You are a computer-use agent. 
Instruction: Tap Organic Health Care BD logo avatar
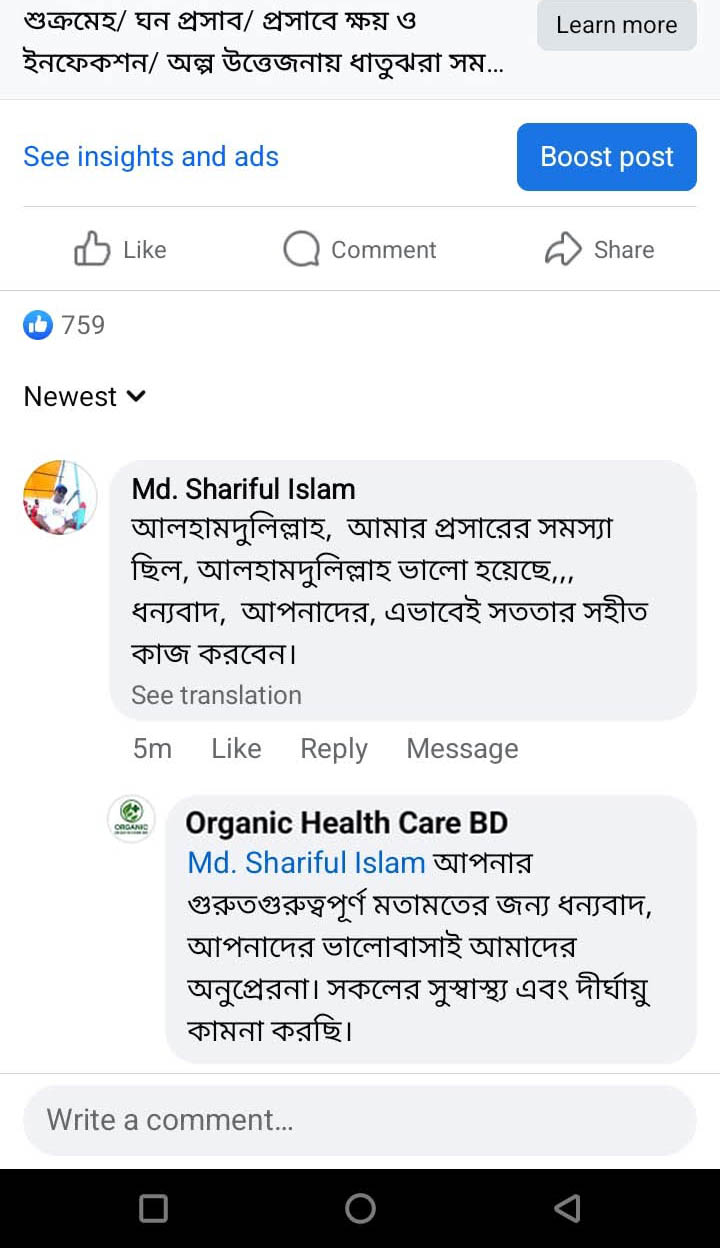click(131, 820)
